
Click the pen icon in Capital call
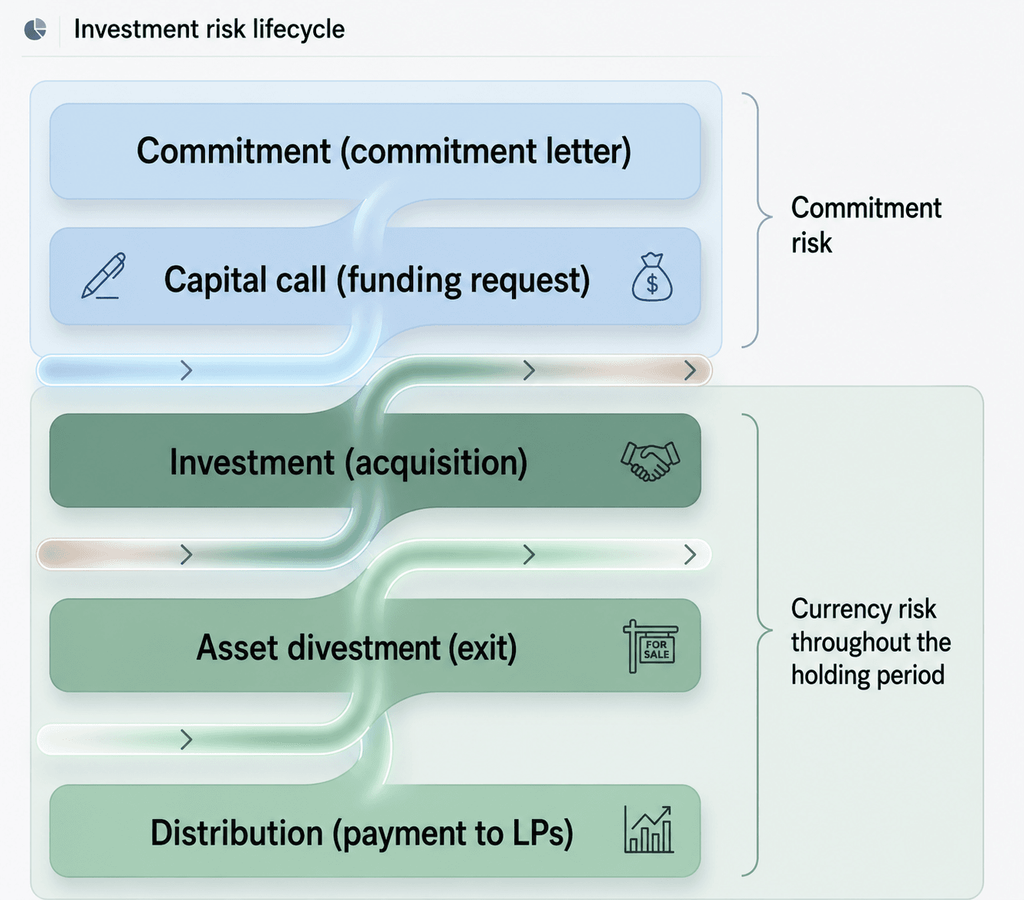click(x=103, y=276)
